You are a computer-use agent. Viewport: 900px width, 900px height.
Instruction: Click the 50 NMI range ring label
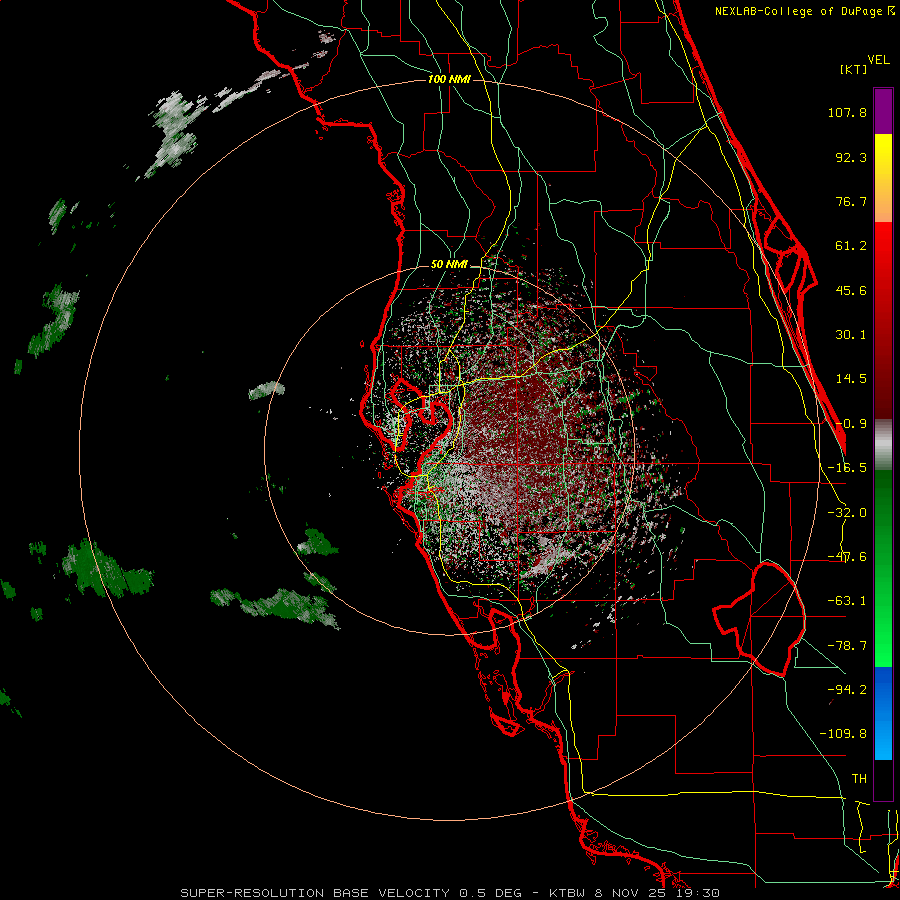pos(449,265)
